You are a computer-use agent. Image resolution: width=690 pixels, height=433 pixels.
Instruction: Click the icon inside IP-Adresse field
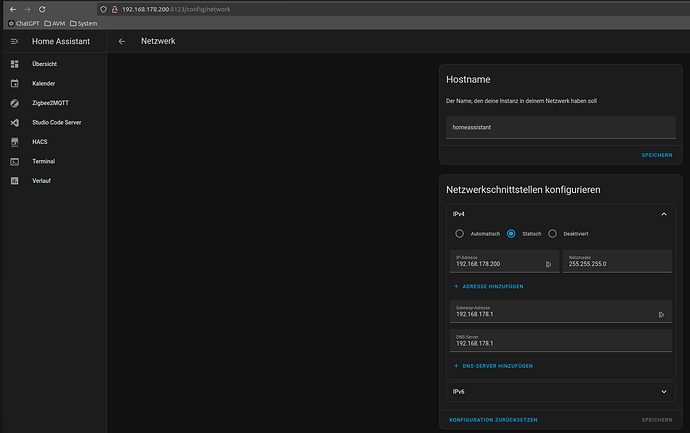548,264
